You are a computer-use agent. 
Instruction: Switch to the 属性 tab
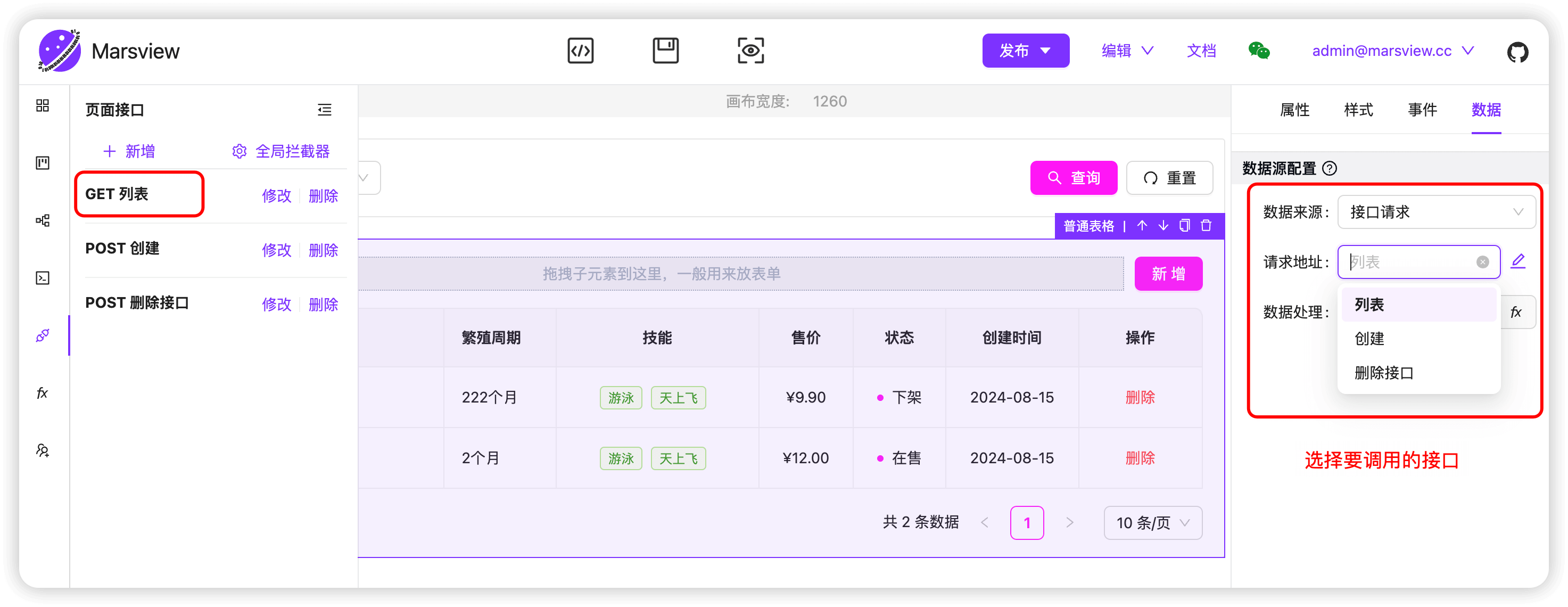1295,110
